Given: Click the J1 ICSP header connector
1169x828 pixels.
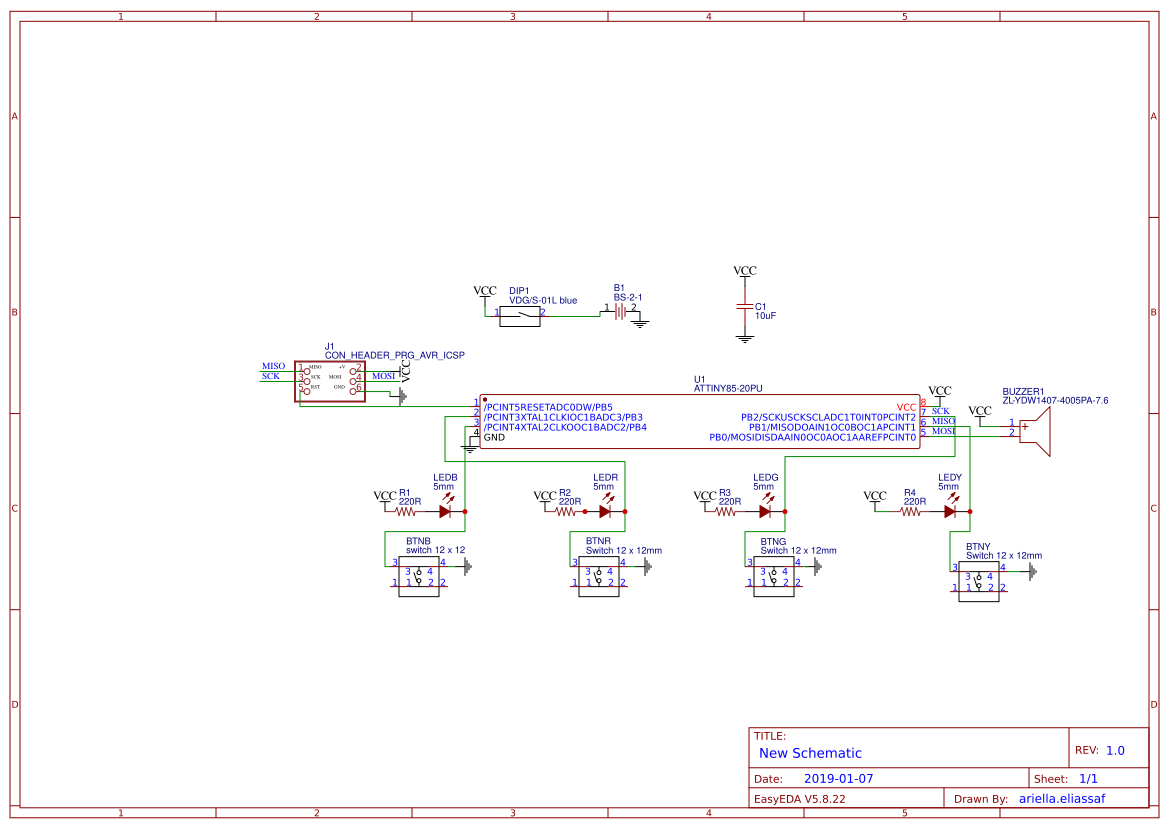Looking at the screenshot, I should [330, 381].
